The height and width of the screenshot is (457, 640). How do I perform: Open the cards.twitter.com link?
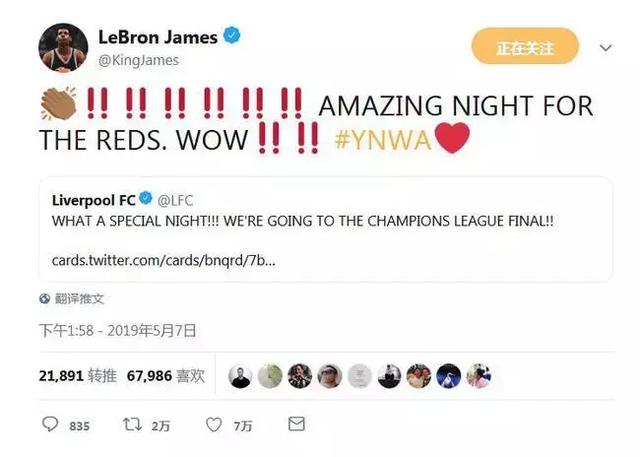pos(163,260)
